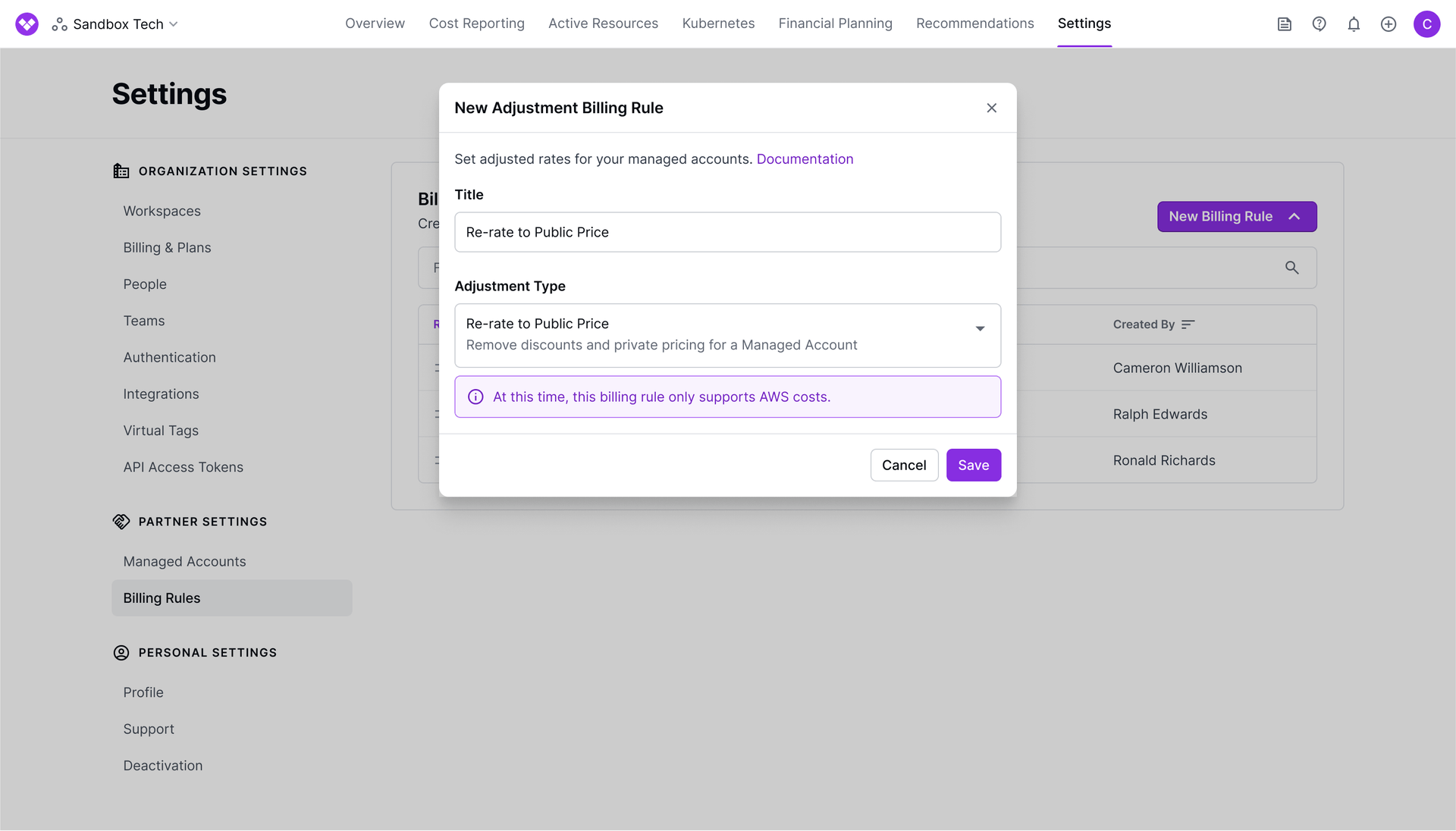Open the user avatar C menu
Image resolution: width=1456 pixels, height=831 pixels.
[x=1426, y=24]
